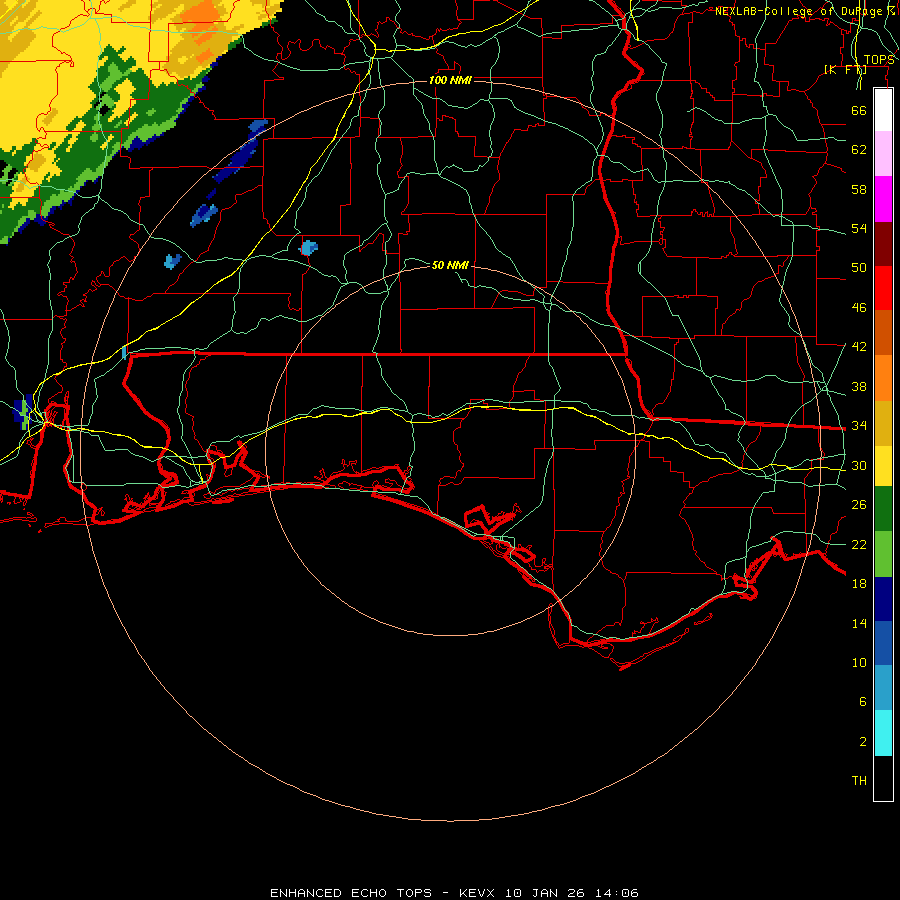
Task: Click the magenta legend swatch
Action: coord(883,199)
